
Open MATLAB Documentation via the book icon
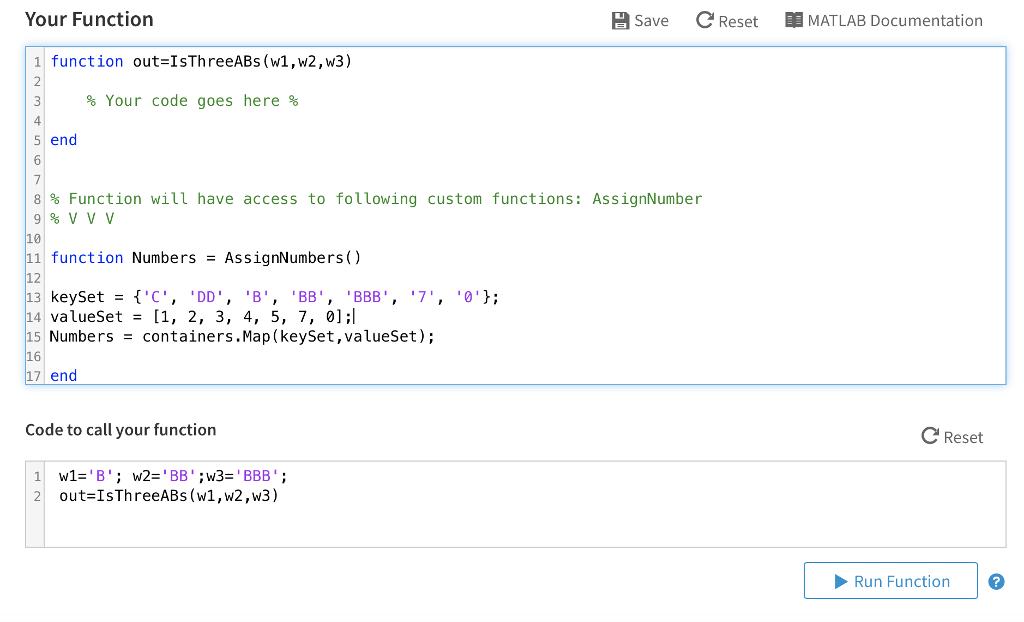point(794,21)
